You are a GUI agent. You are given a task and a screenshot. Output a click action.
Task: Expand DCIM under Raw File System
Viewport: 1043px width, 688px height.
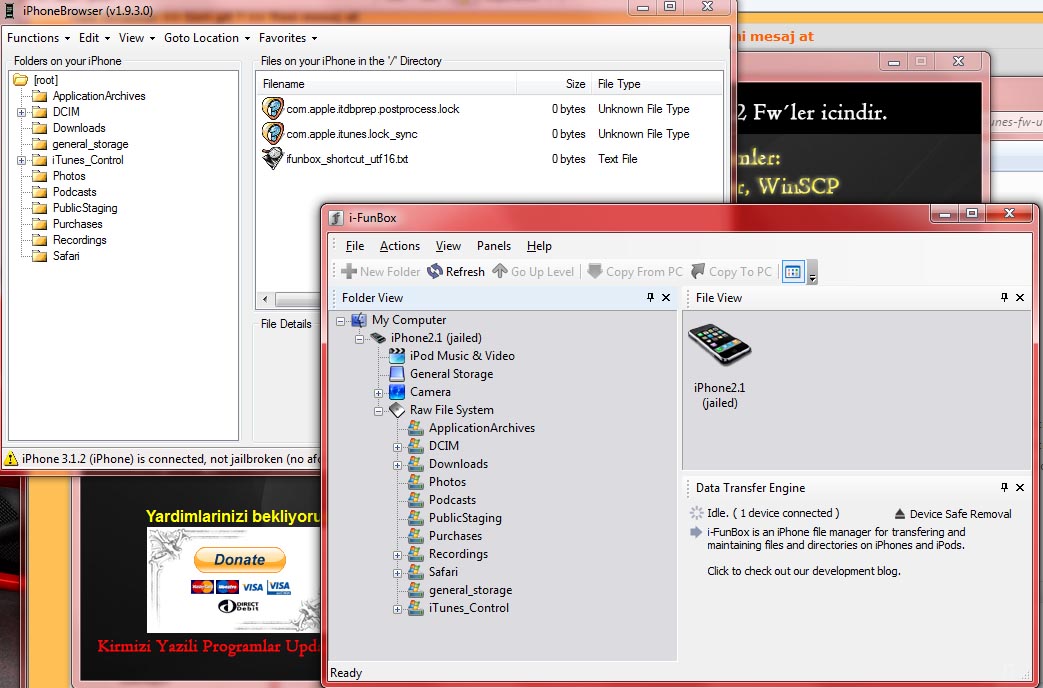[x=397, y=446]
